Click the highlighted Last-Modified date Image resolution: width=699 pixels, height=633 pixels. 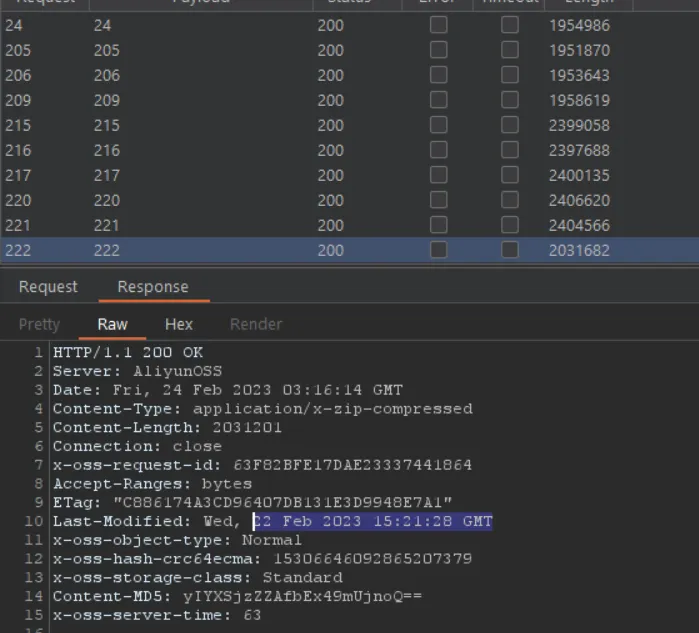[x=373, y=521]
